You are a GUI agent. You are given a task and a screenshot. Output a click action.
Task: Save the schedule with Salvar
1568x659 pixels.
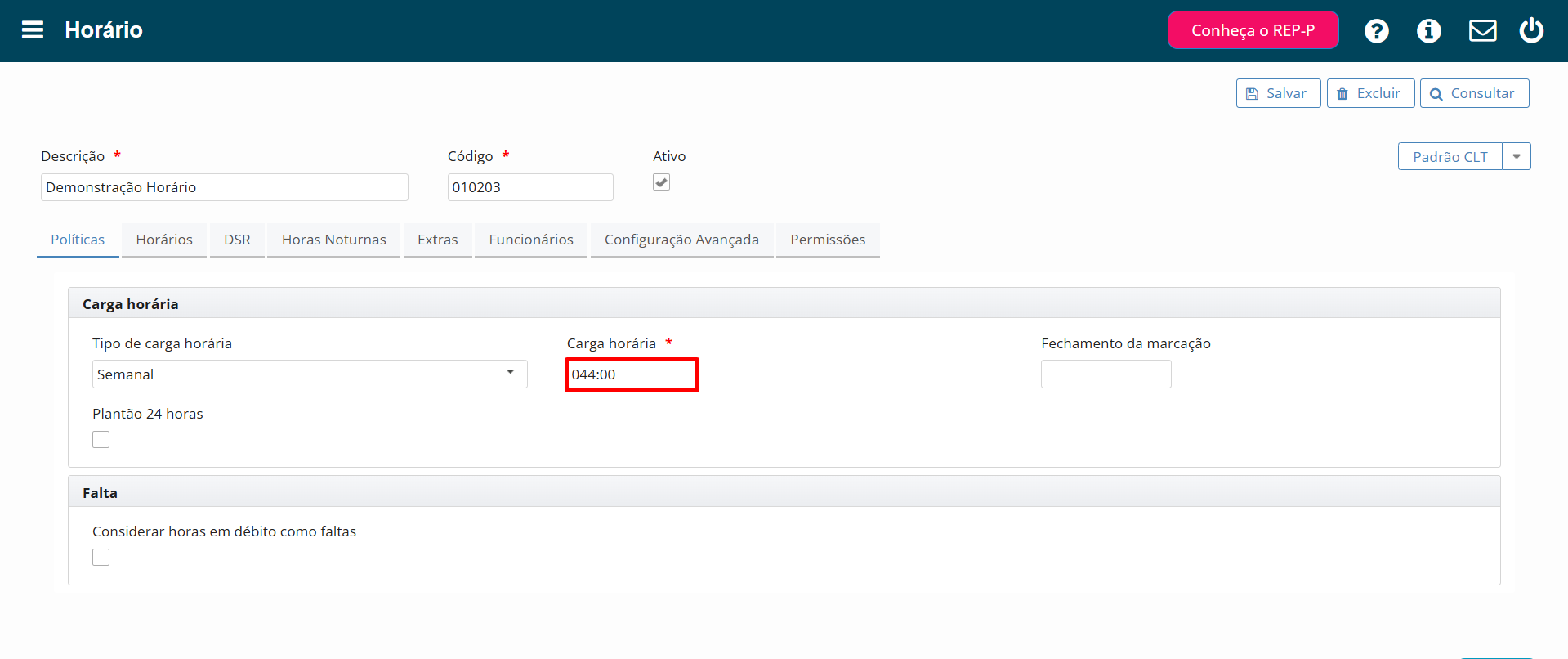(x=1278, y=93)
